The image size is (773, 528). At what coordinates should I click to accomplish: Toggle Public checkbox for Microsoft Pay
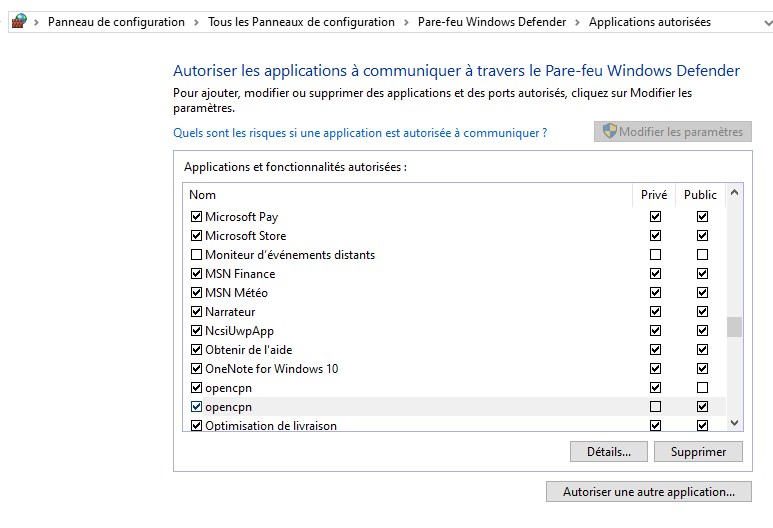click(x=703, y=216)
